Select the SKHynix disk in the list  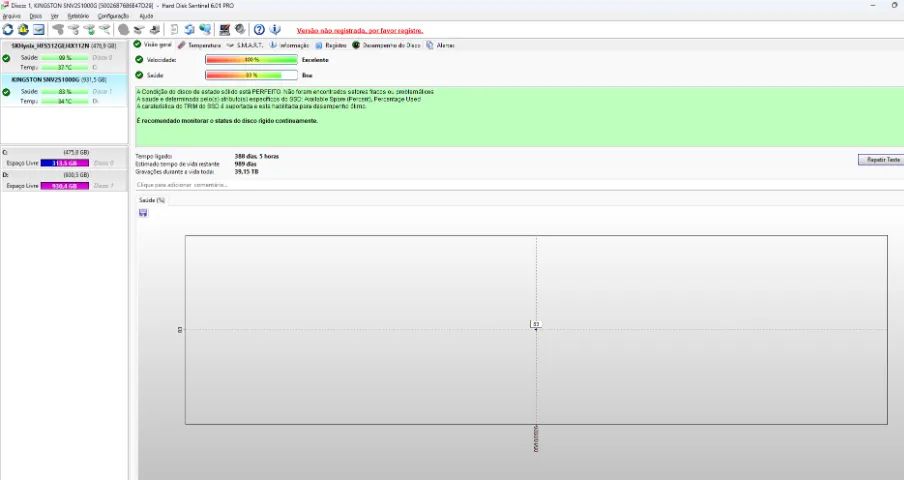click(63, 46)
